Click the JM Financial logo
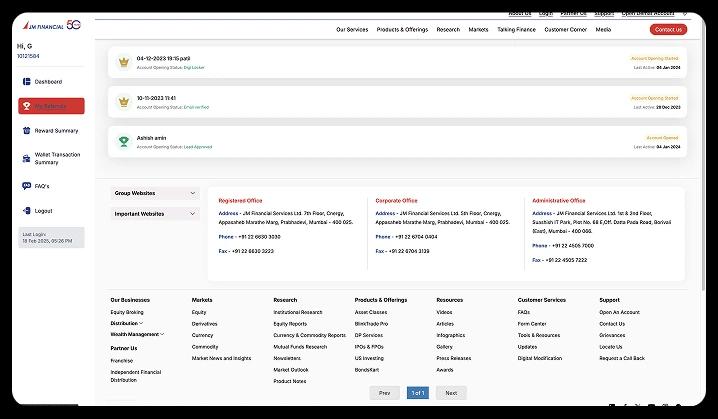Viewport: 718px width, 419px height. [46, 26]
